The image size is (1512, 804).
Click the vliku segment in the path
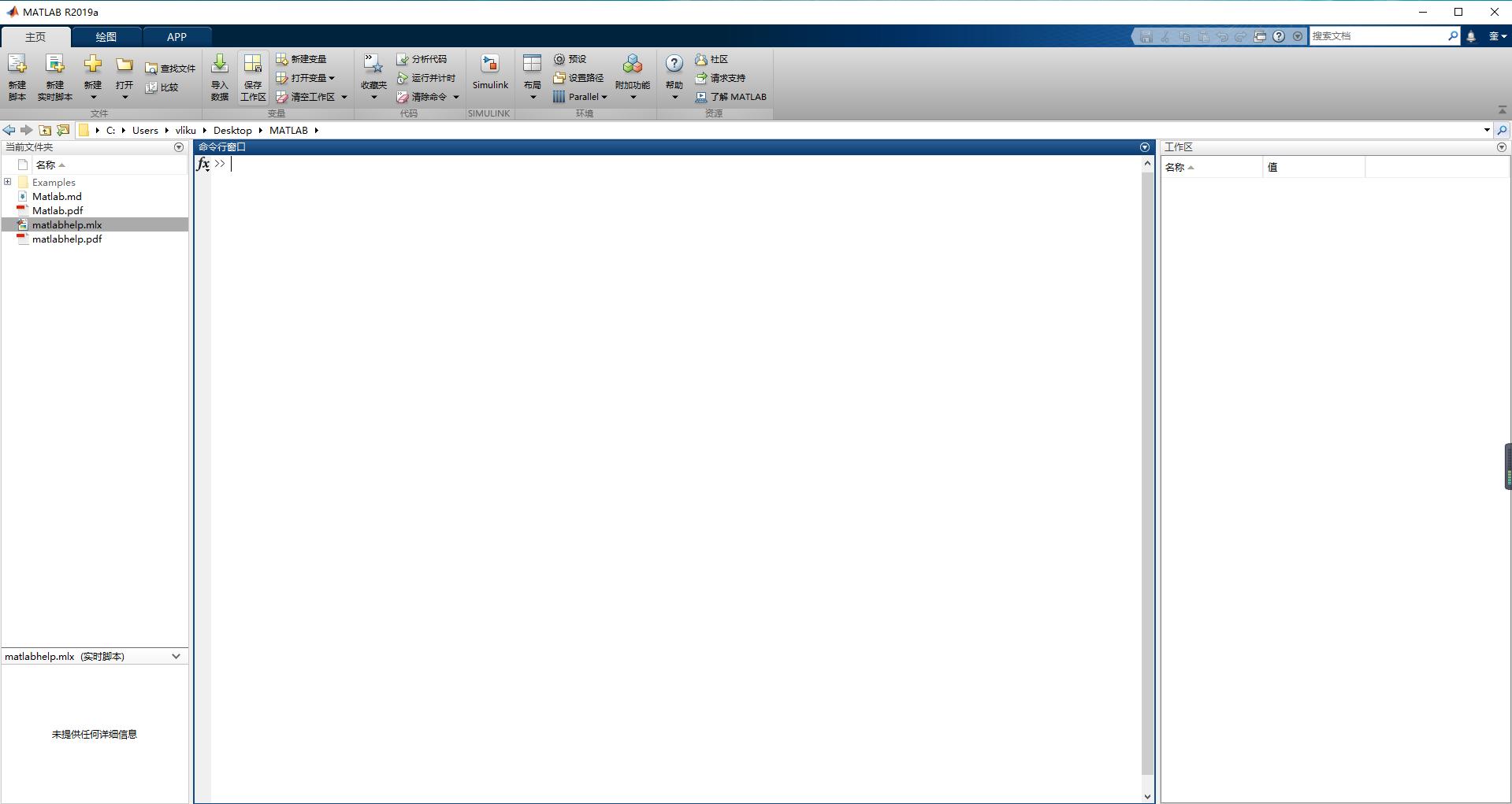click(x=186, y=130)
